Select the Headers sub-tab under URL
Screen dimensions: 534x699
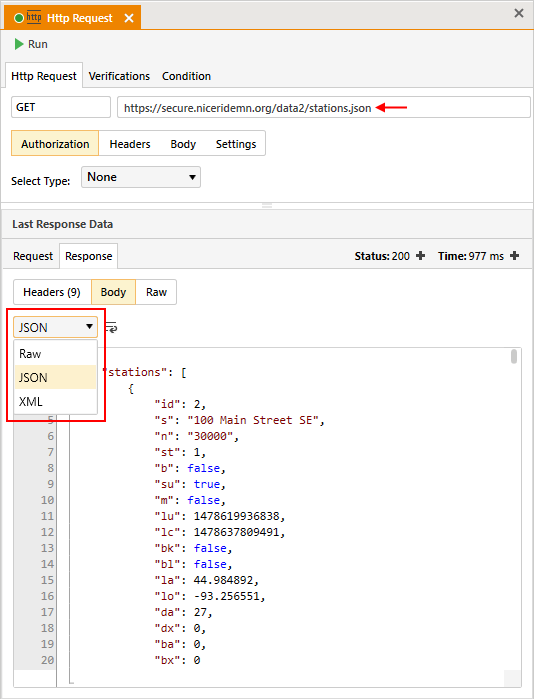click(130, 144)
